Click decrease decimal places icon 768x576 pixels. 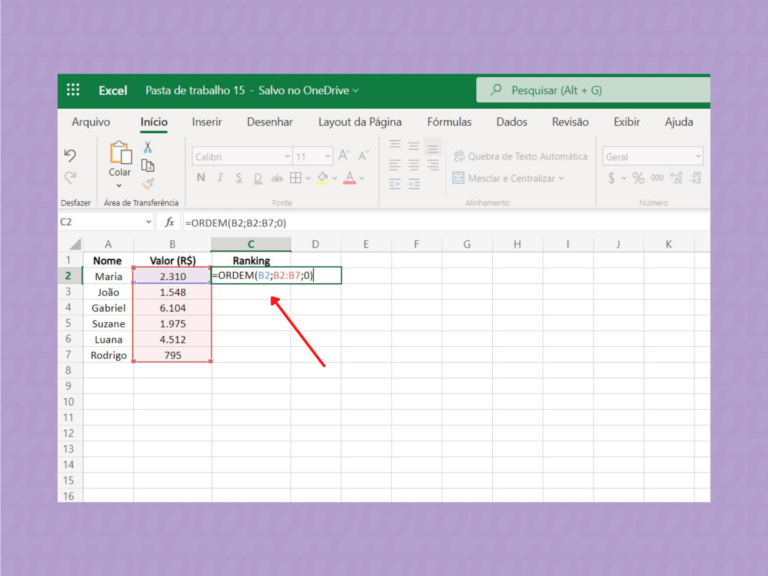[676, 178]
